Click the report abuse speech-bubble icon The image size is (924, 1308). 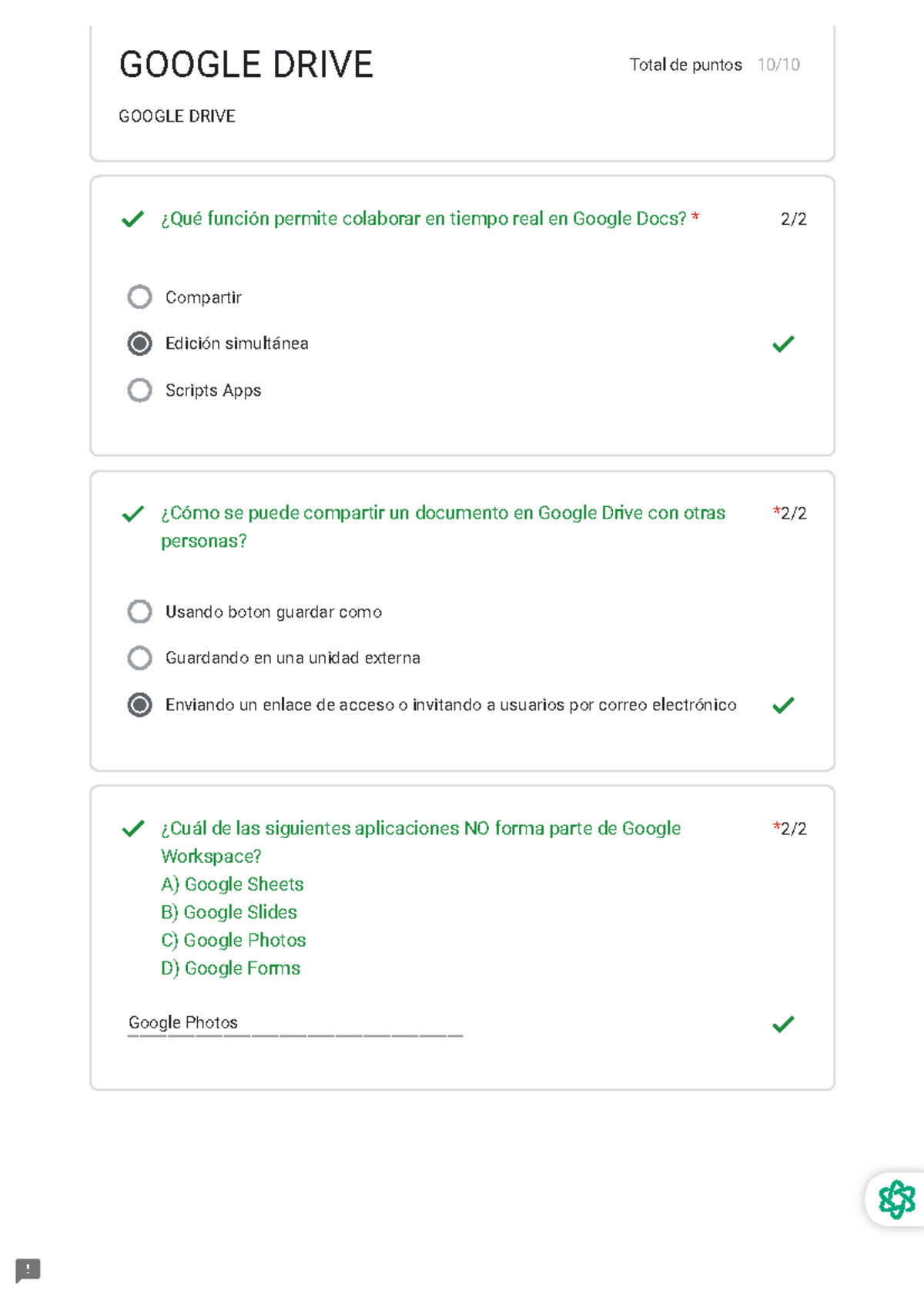point(29,1271)
